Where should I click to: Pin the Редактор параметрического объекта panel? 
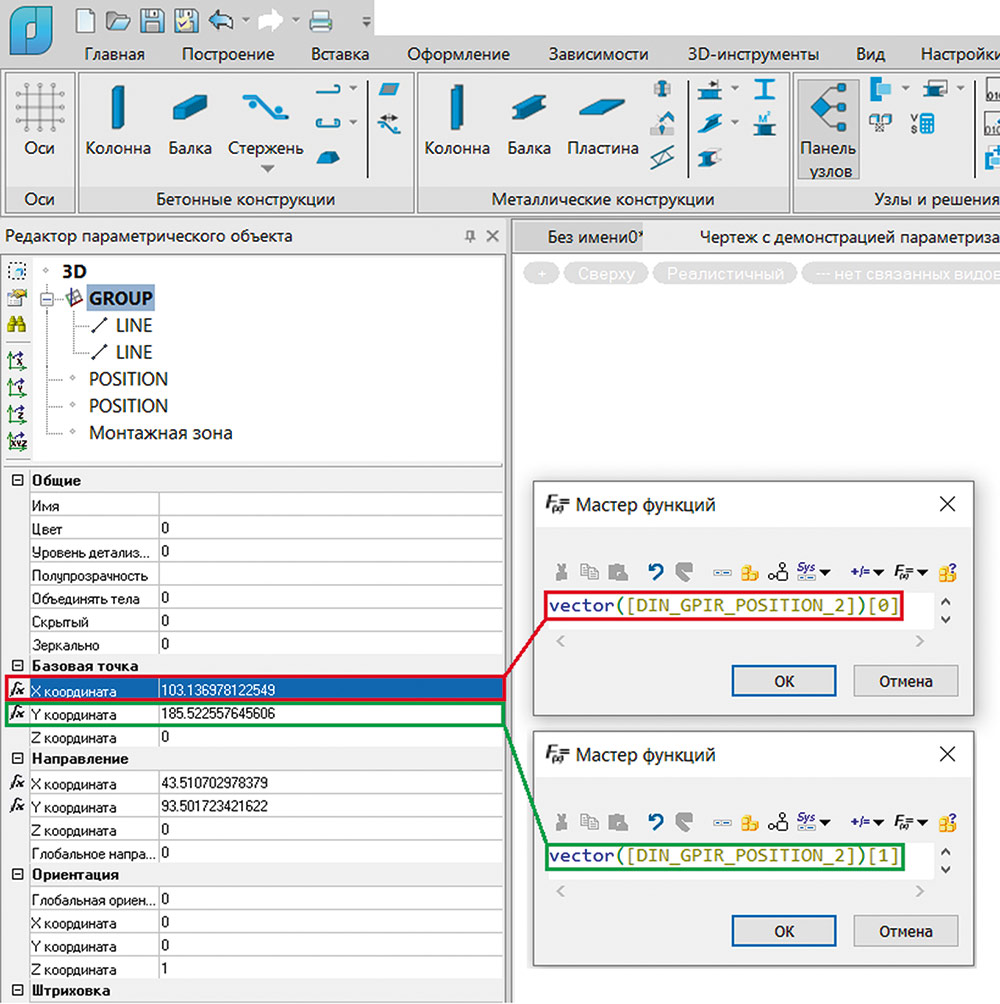[x=469, y=236]
